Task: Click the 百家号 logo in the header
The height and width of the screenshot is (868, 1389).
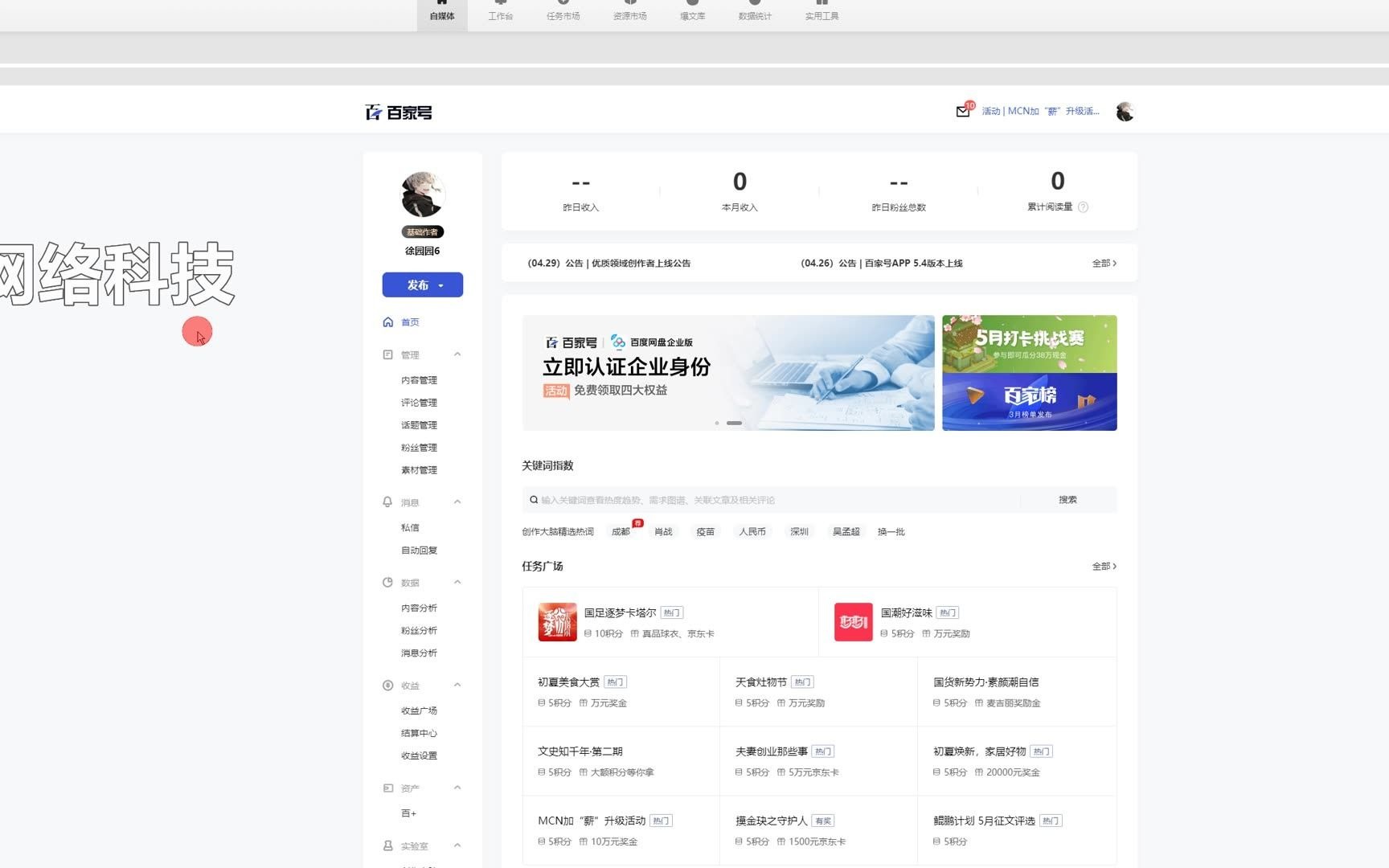Action: coord(399,113)
